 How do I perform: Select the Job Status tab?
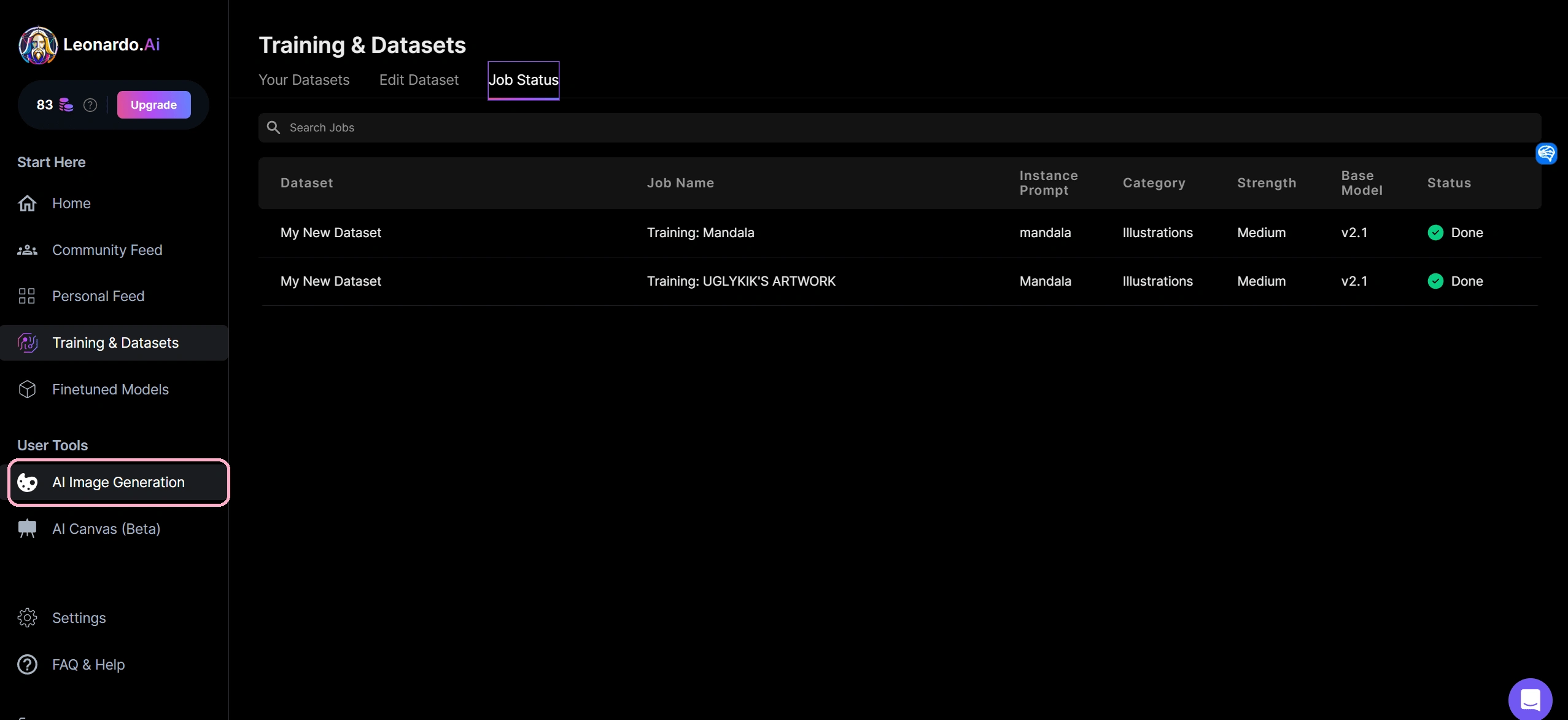(x=524, y=80)
